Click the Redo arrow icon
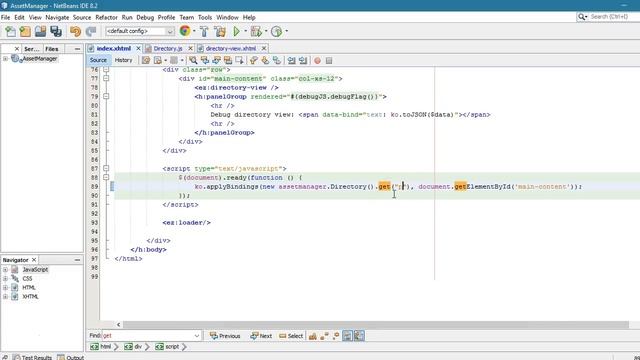Screen dimensions: 640x360 pyautogui.click(x=91, y=31)
